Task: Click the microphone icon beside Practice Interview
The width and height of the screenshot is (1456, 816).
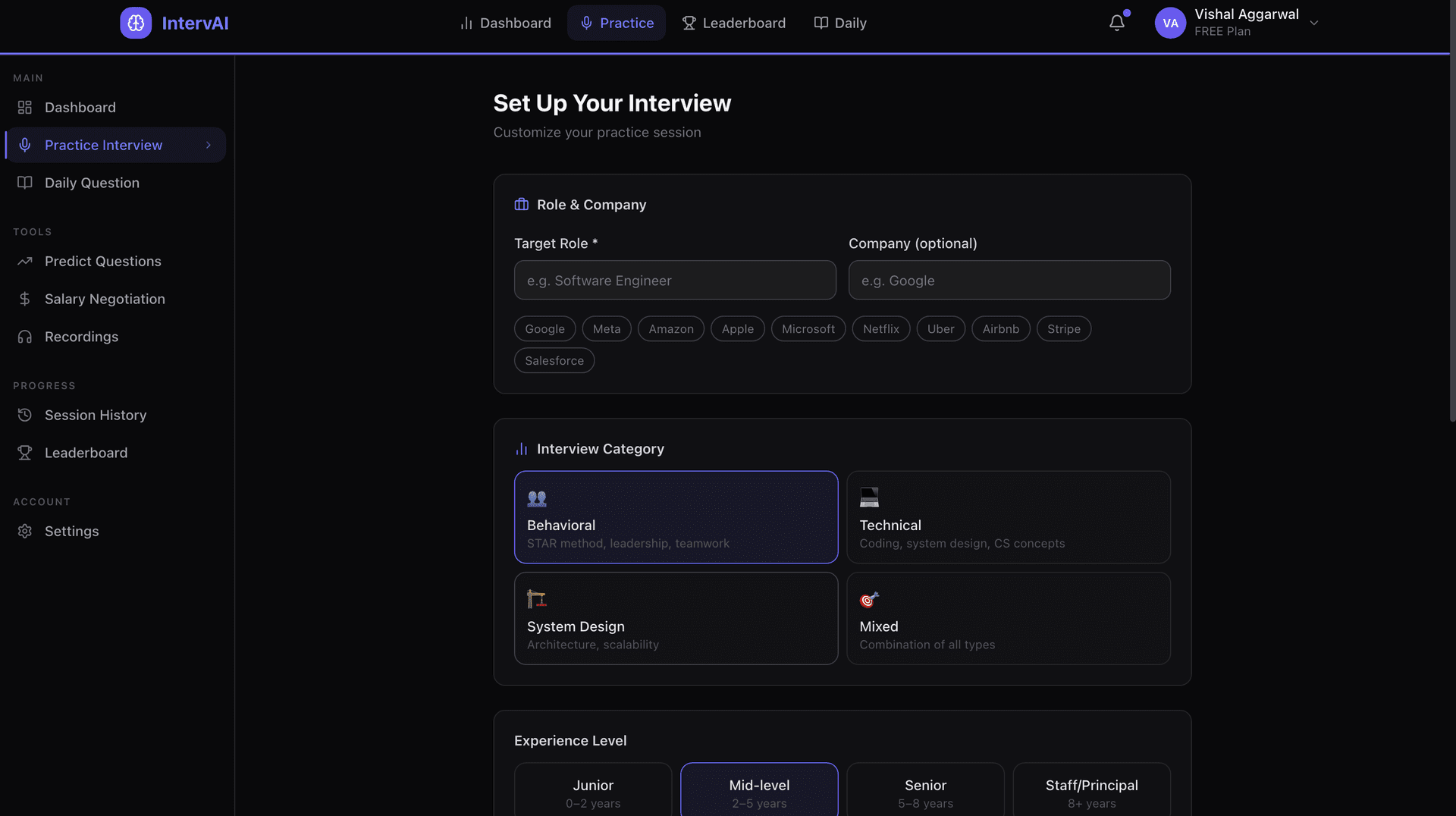Action: (x=25, y=145)
